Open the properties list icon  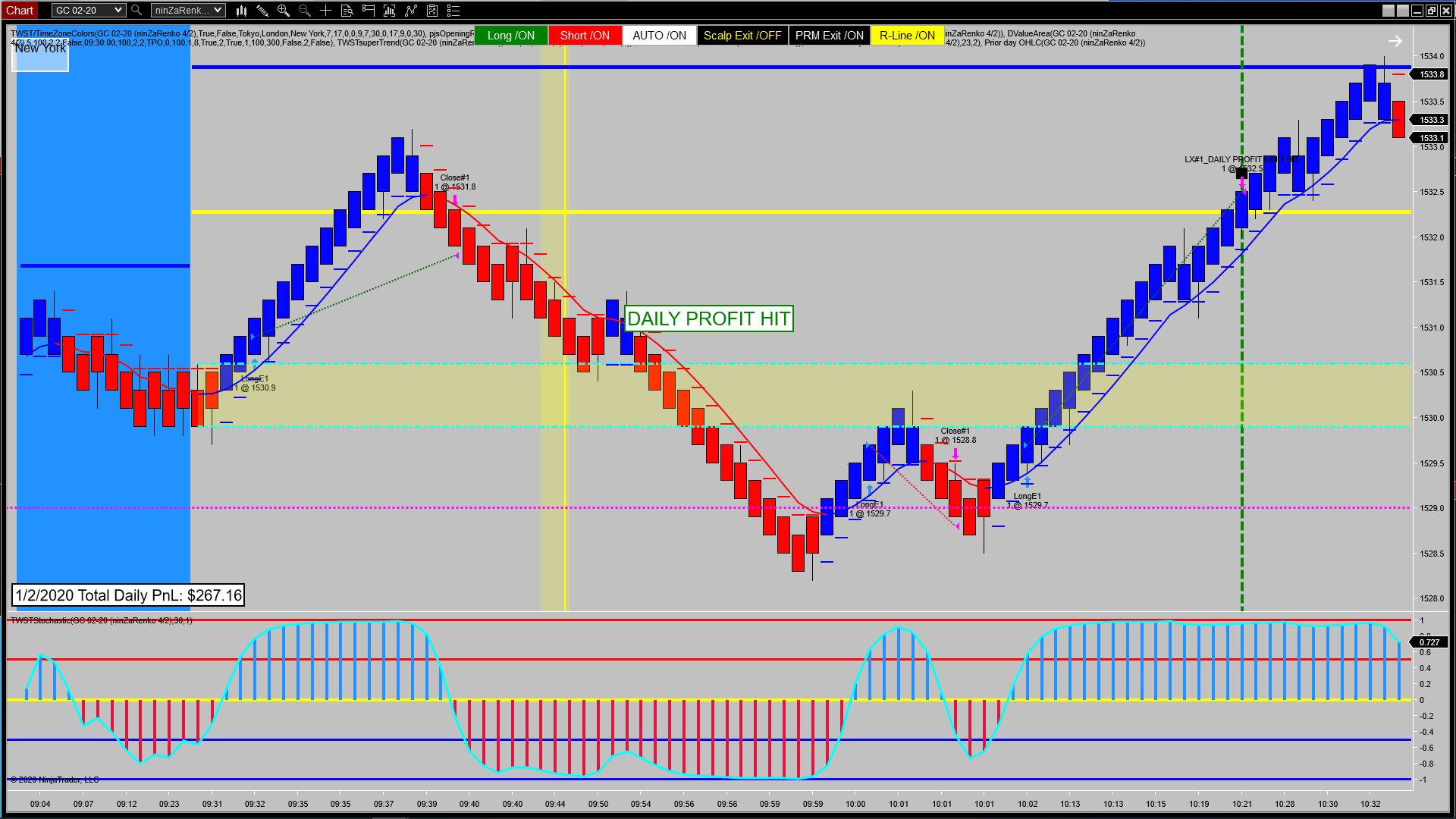coord(453,11)
